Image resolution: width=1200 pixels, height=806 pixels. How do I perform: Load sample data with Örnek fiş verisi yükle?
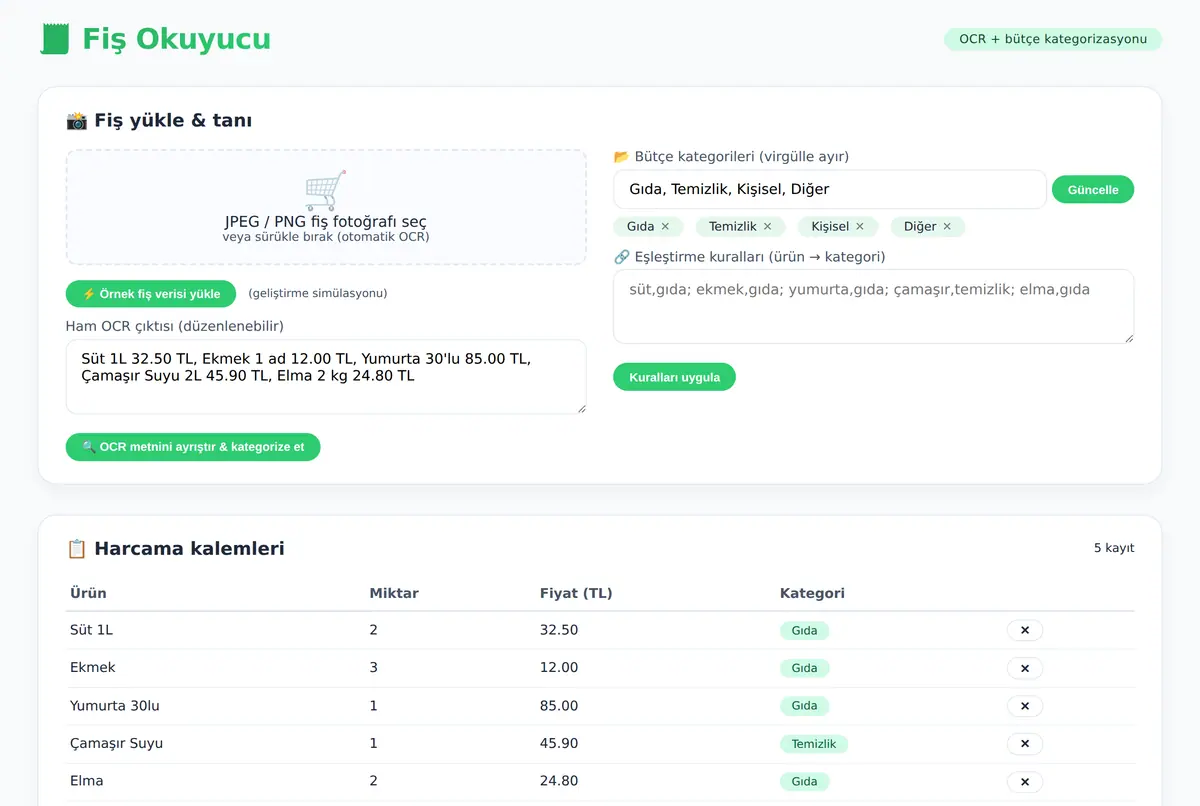(x=151, y=294)
